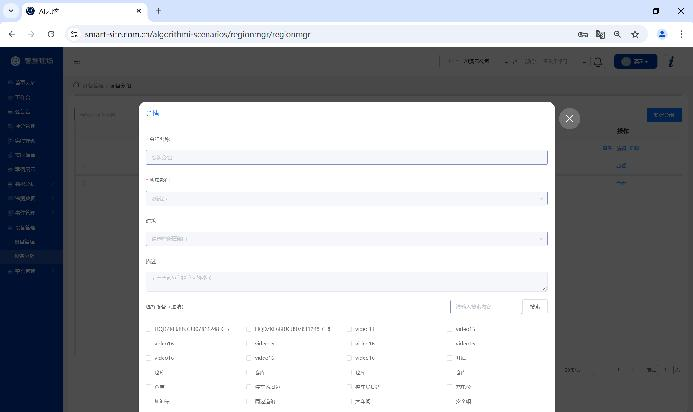This screenshot has height=412, width=693.
Task: Click the slanted icon right of the user button
Action: [671, 61]
